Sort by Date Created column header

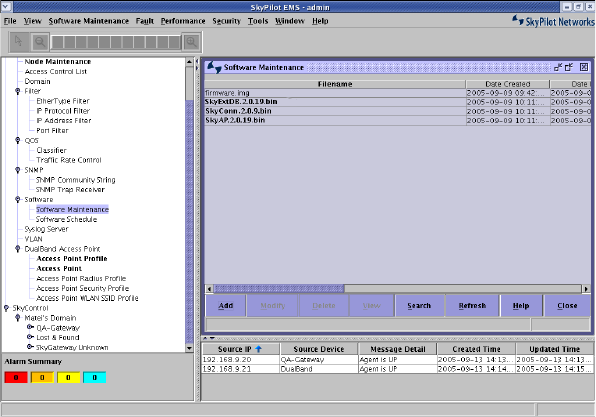click(x=507, y=84)
